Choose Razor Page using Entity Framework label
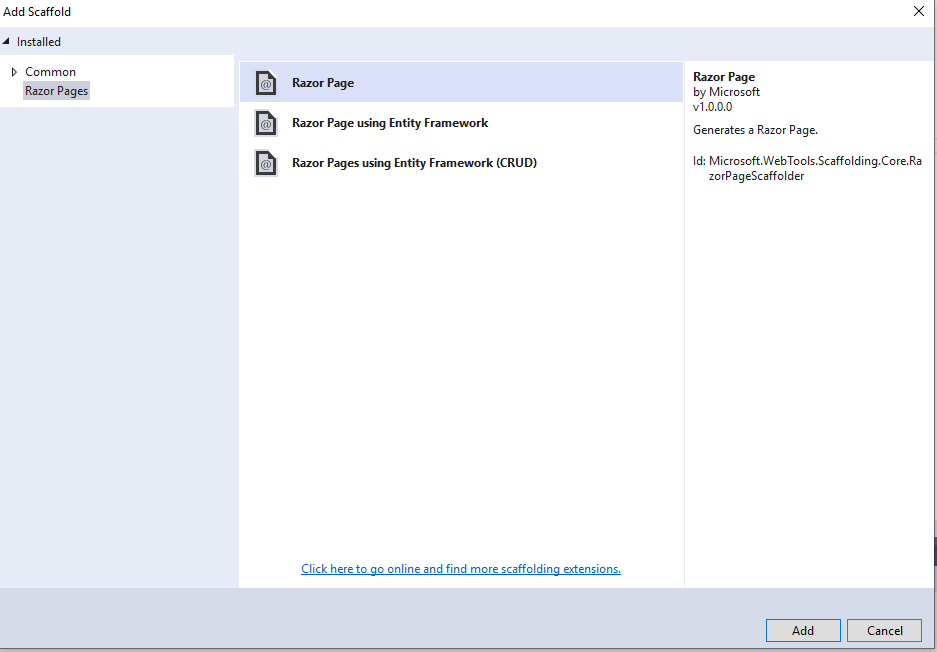The width and height of the screenshot is (937, 652). click(390, 123)
